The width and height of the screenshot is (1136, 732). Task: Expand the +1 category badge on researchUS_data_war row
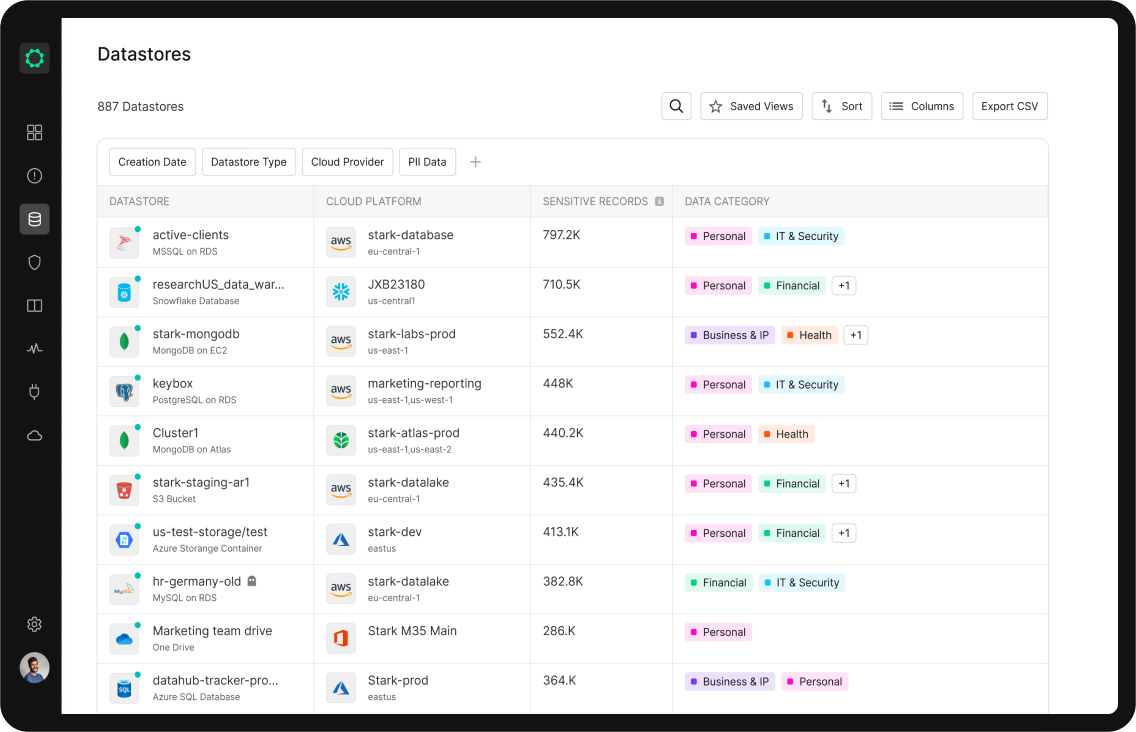pyautogui.click(x=843, y=285)
